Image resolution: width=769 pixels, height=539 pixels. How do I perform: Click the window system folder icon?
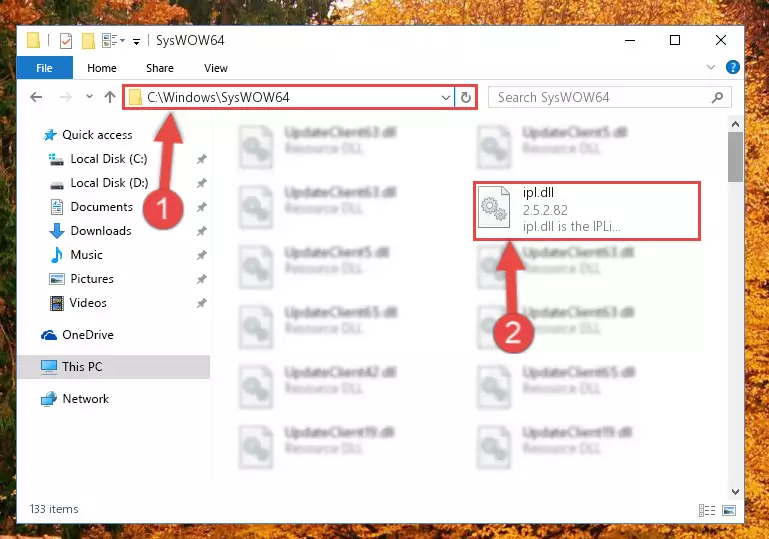[x=33, y=40]
